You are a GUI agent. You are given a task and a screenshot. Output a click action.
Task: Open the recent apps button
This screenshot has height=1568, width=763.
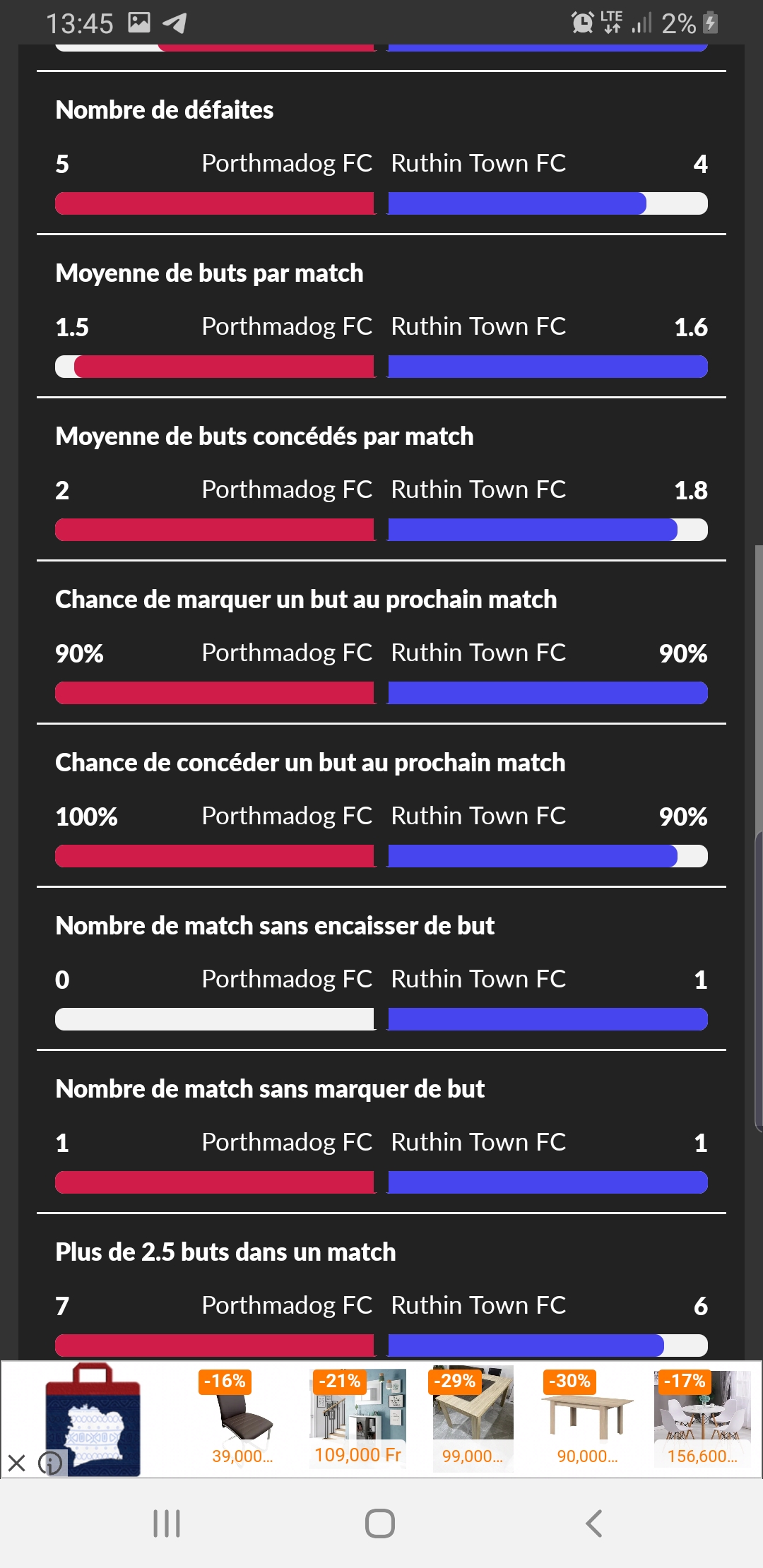click(x=167, y=1524)
